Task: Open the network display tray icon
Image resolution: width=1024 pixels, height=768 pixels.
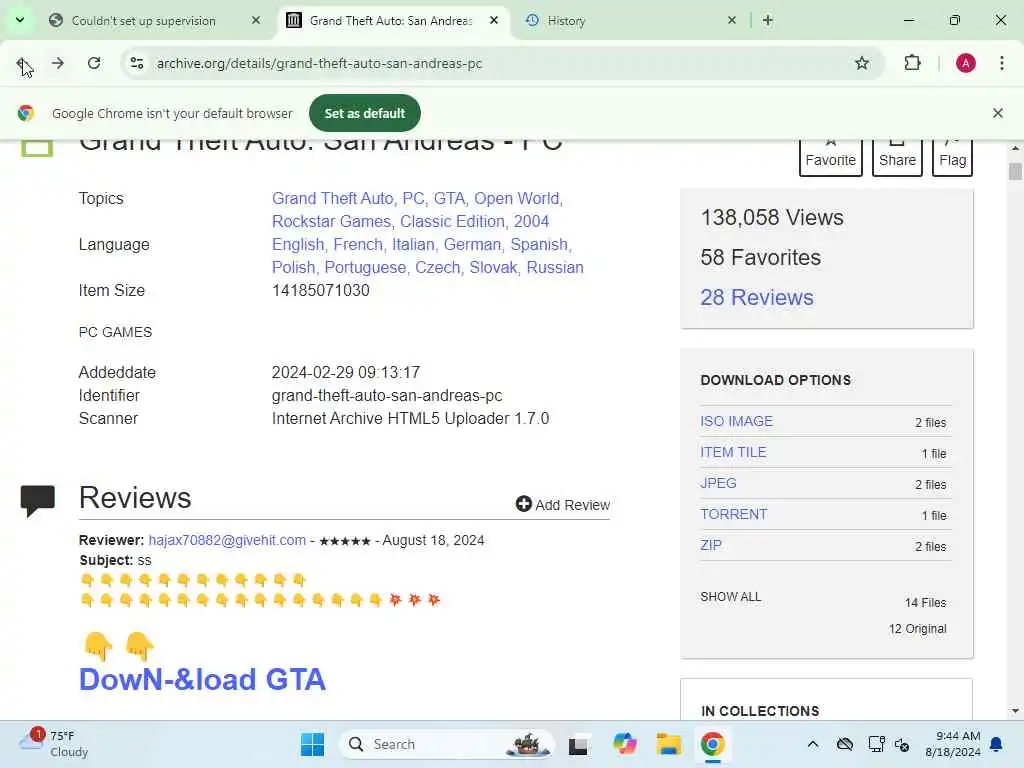Action: click(x=876, y=744)
